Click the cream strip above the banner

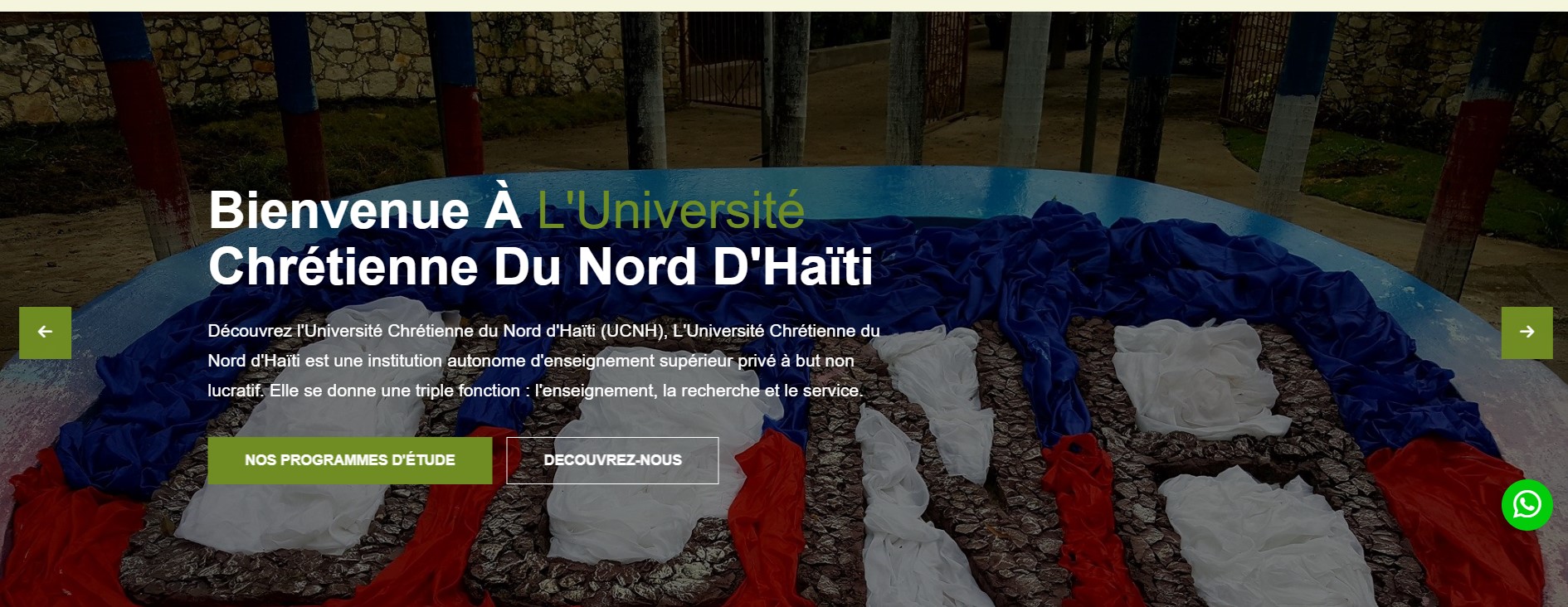(784, 5)
